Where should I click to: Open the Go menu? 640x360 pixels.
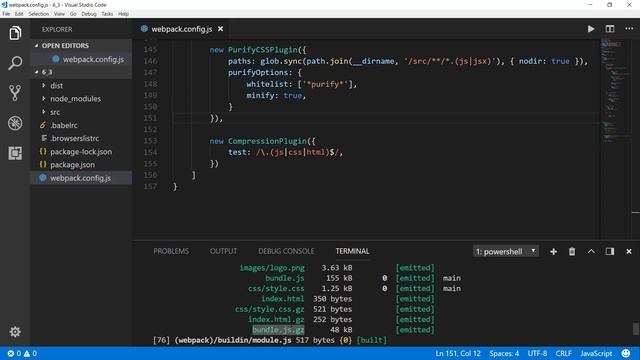73,14
